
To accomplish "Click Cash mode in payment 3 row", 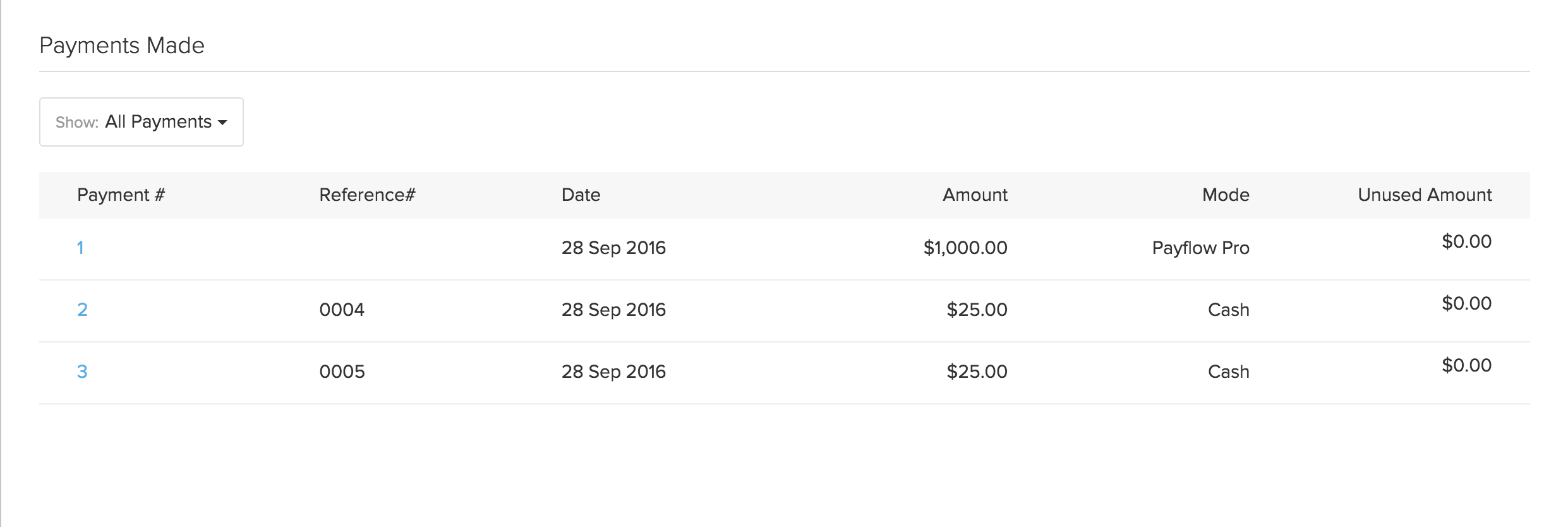I will (1228, 372).
